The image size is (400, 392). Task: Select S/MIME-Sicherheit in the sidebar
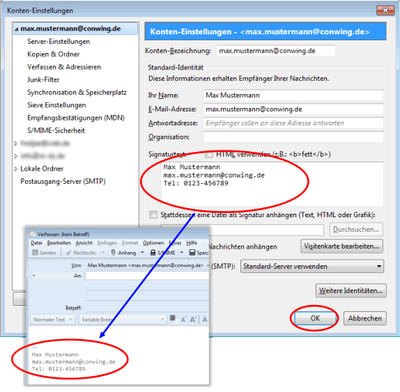56,130
